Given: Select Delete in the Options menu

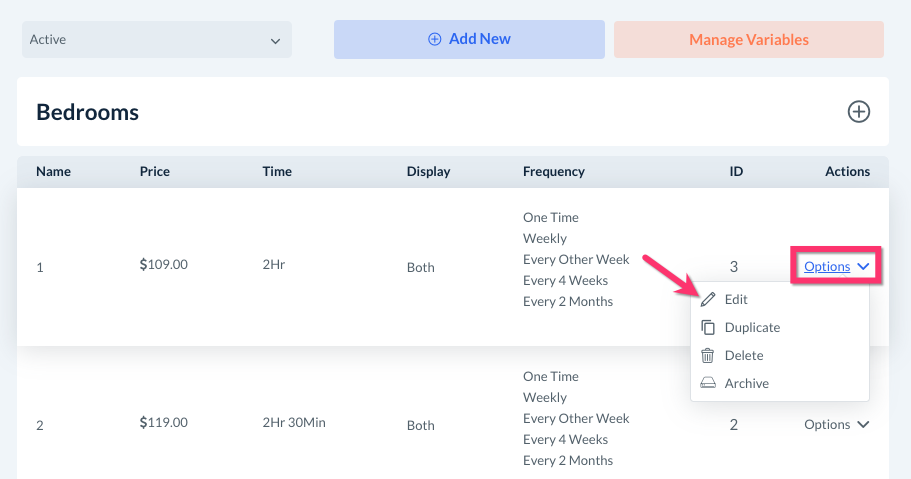Looking at the screenshot, I should pos(744,355).
